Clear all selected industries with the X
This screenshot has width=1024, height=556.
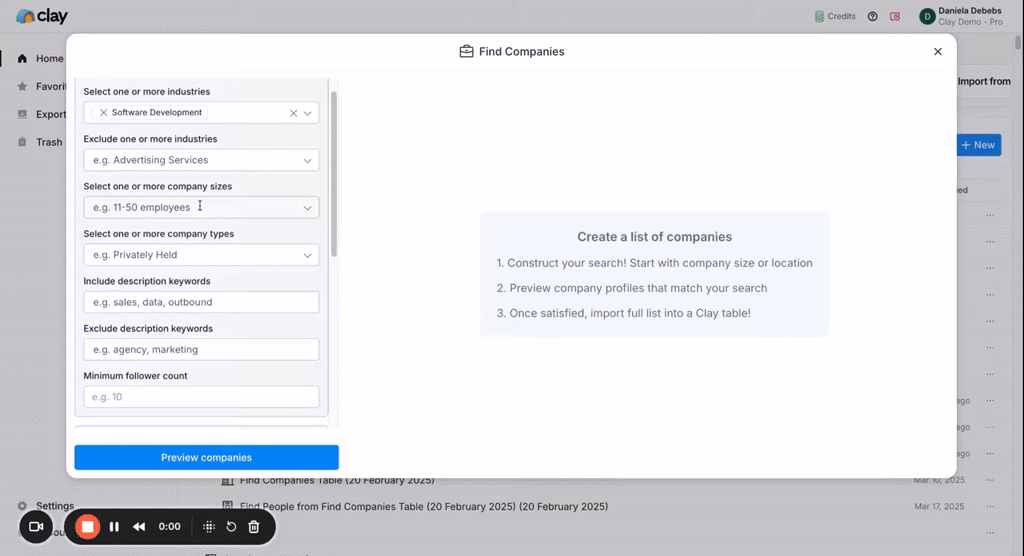point(293,113)
